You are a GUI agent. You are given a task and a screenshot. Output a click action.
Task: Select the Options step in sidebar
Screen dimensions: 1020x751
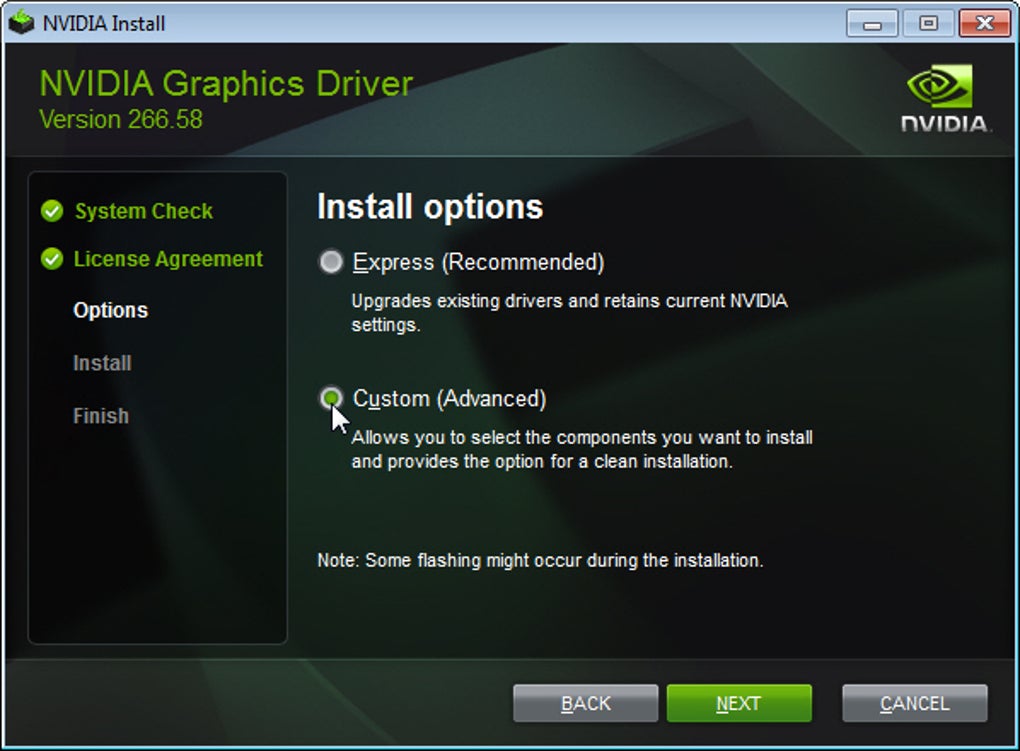point(111,310)
